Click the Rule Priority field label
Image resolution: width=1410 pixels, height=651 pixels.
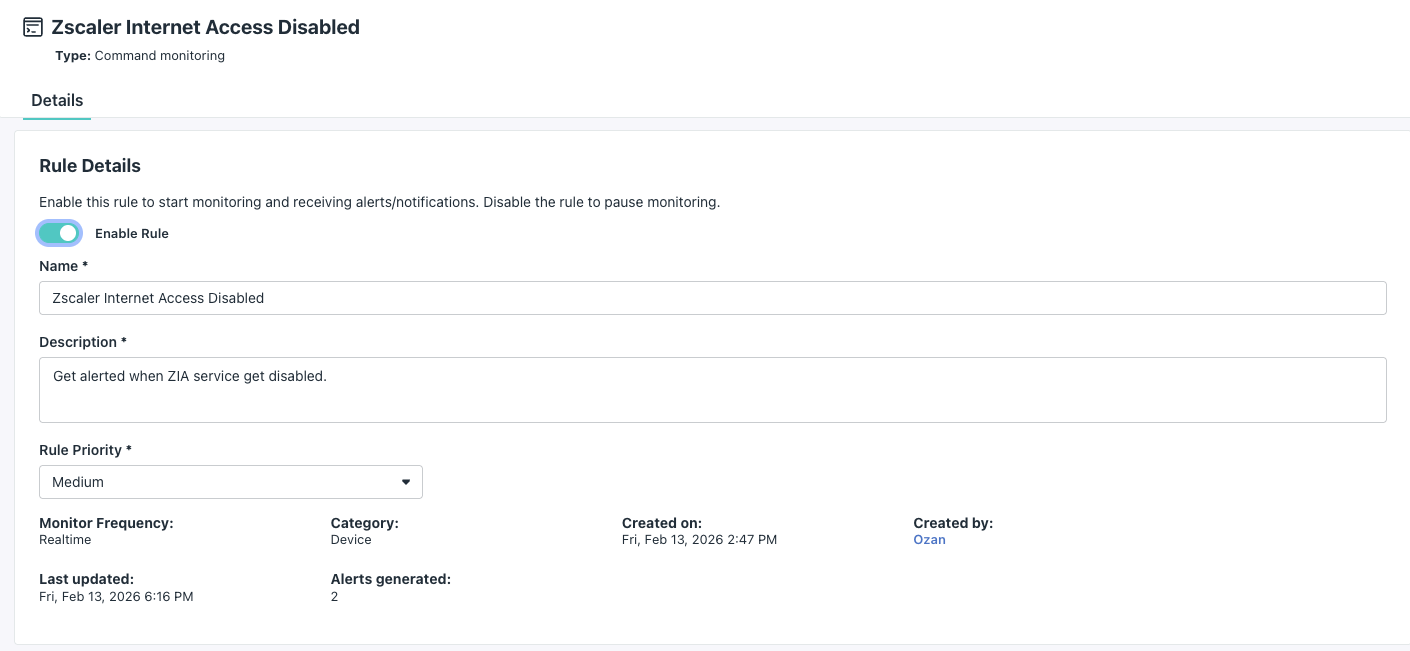click(x=85, y=450)
